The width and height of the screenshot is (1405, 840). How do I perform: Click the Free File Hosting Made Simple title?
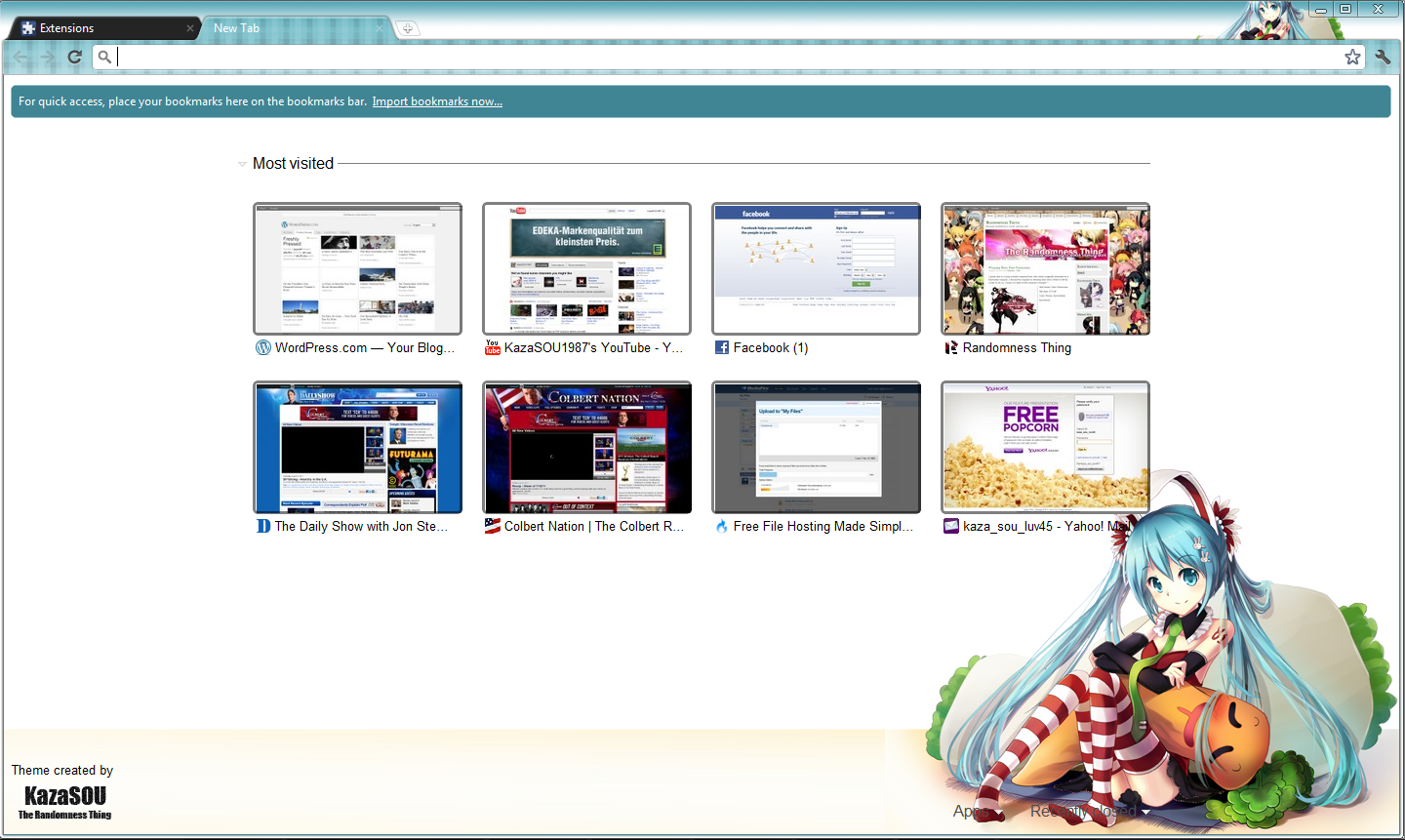823,526
